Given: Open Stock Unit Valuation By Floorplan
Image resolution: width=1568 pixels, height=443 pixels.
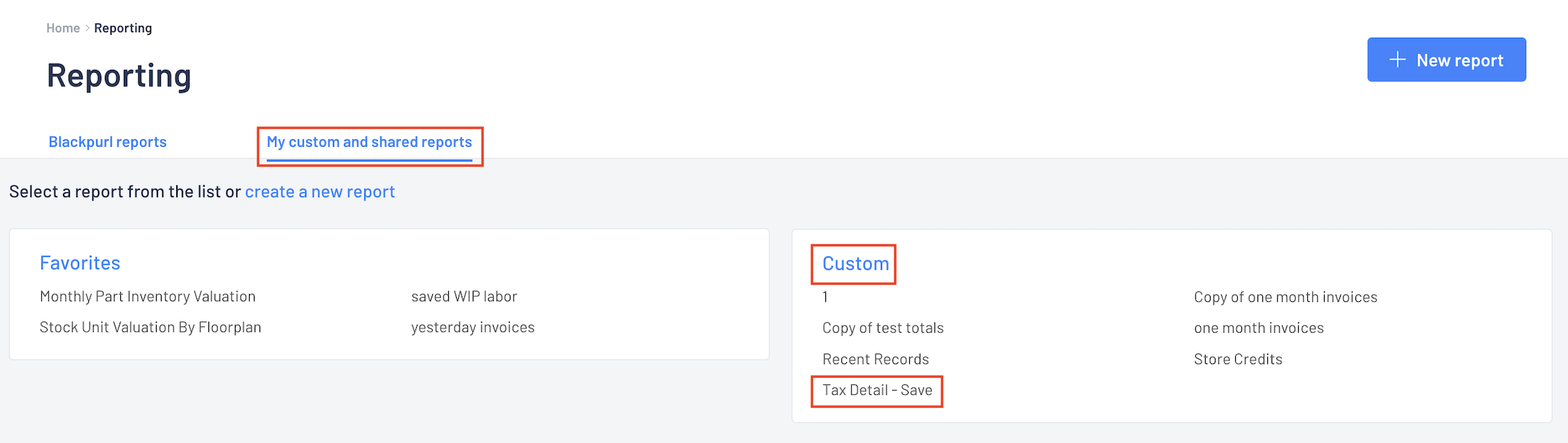Looking at the screenshot, I should pos(150,327).
